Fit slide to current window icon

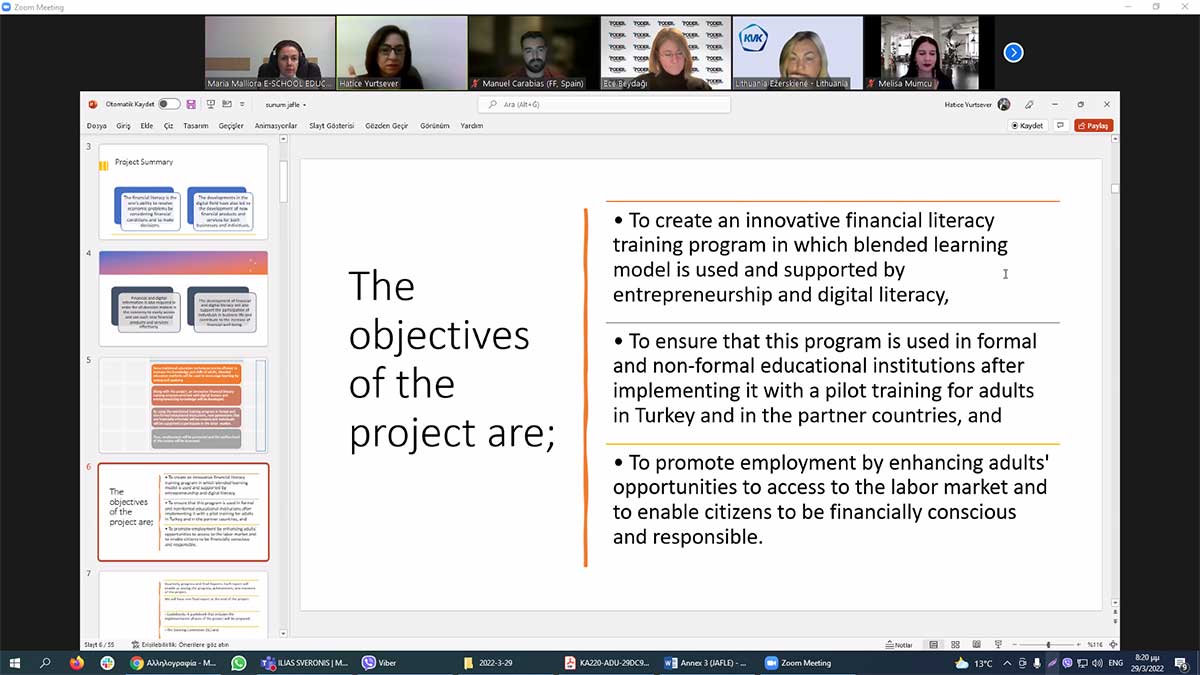point(1113,645)
